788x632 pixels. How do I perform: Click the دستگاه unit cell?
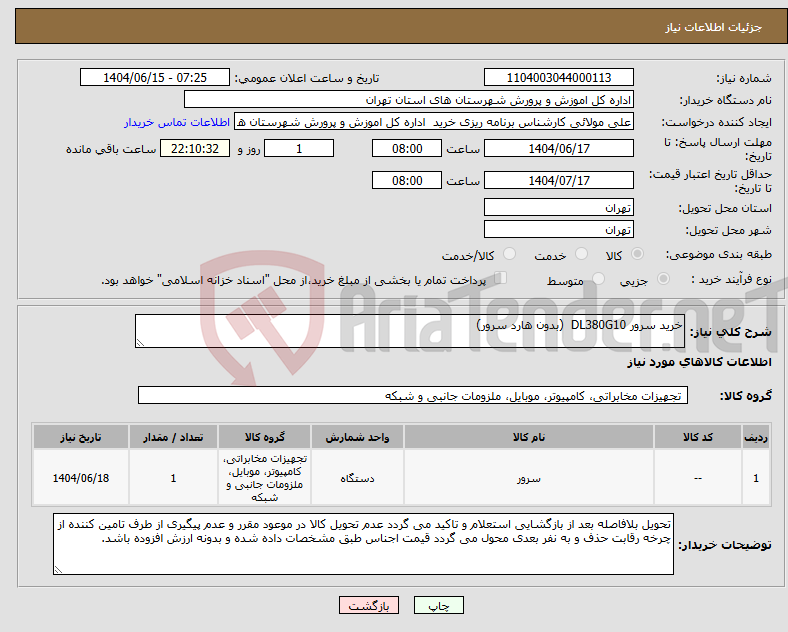click(x=357, y=478)
